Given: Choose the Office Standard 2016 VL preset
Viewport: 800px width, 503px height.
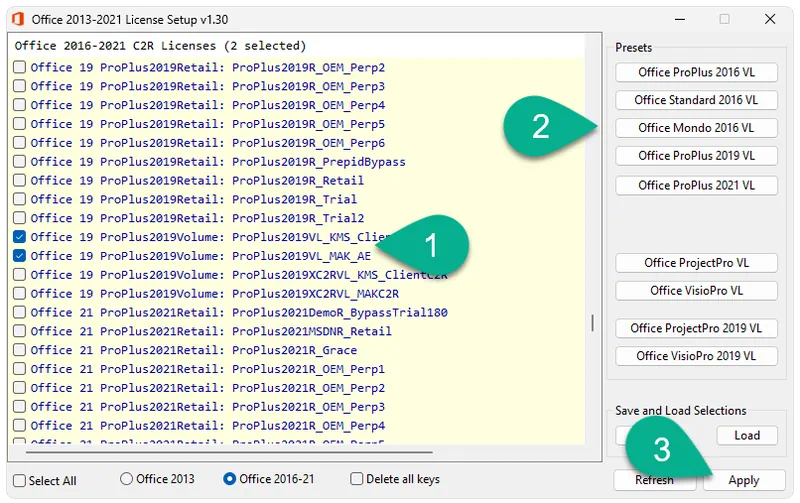Looking at the screenshot, I should click(x=696, y=100).
